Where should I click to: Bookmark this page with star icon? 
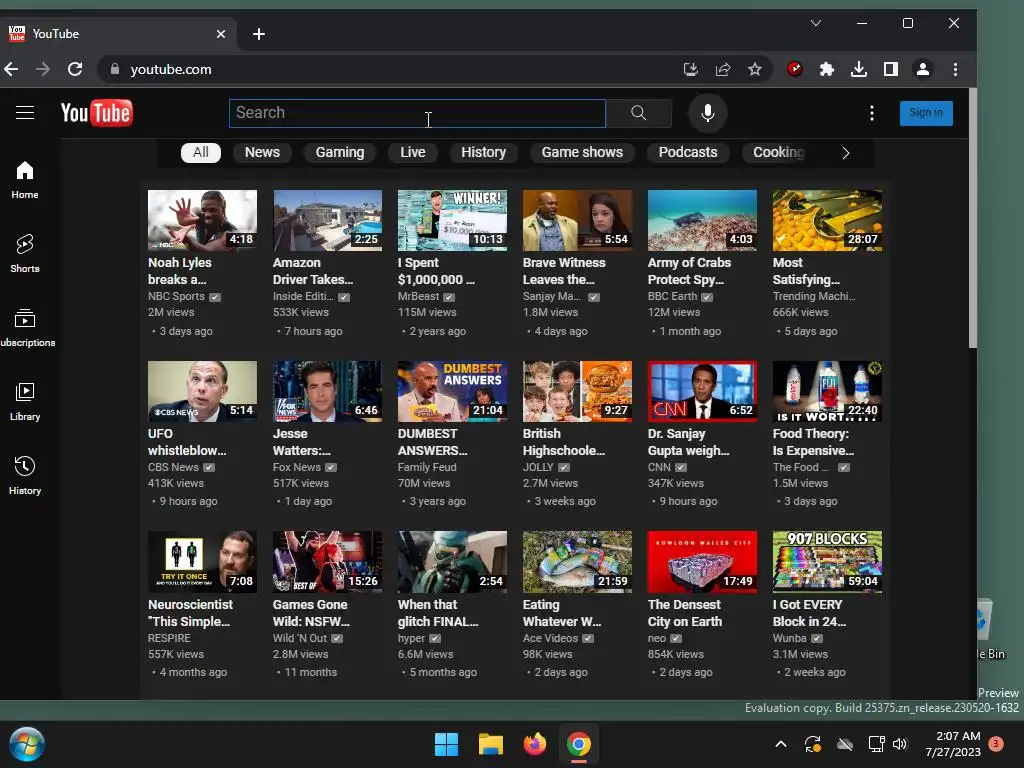click(x=755, y=69)
